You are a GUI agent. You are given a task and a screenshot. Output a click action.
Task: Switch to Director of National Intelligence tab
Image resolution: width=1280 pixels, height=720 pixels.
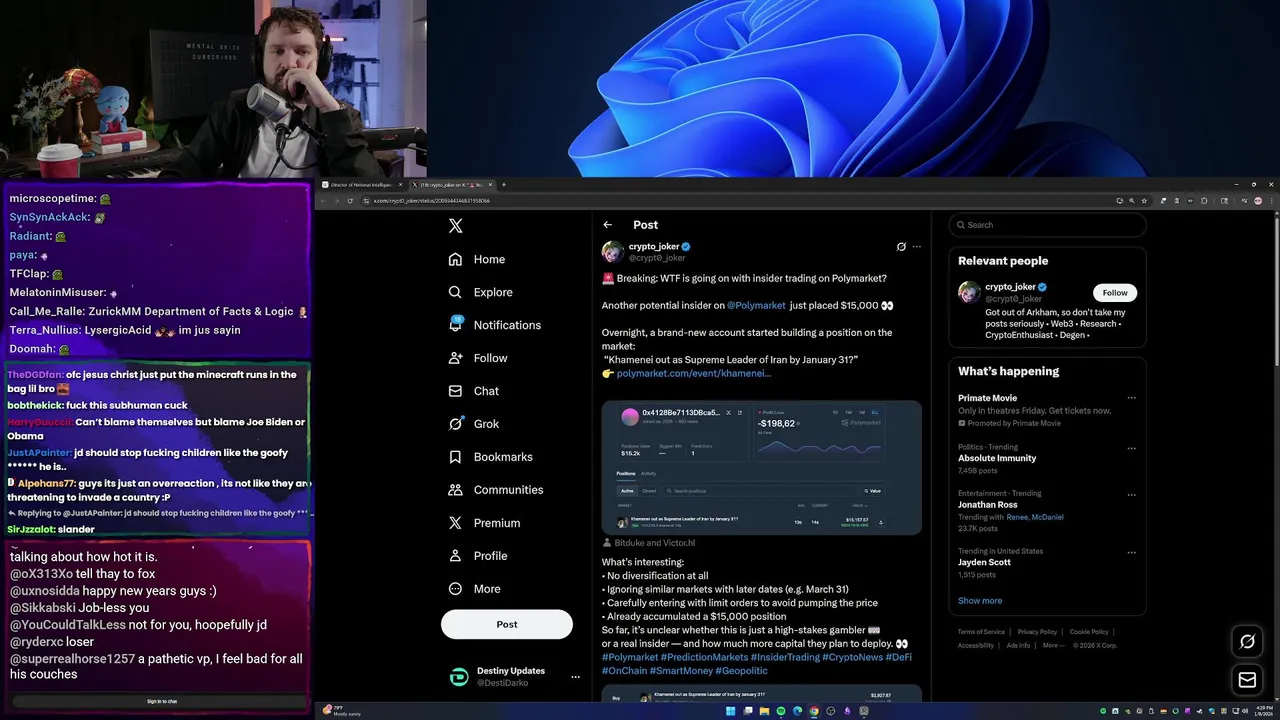click(360, 185)
